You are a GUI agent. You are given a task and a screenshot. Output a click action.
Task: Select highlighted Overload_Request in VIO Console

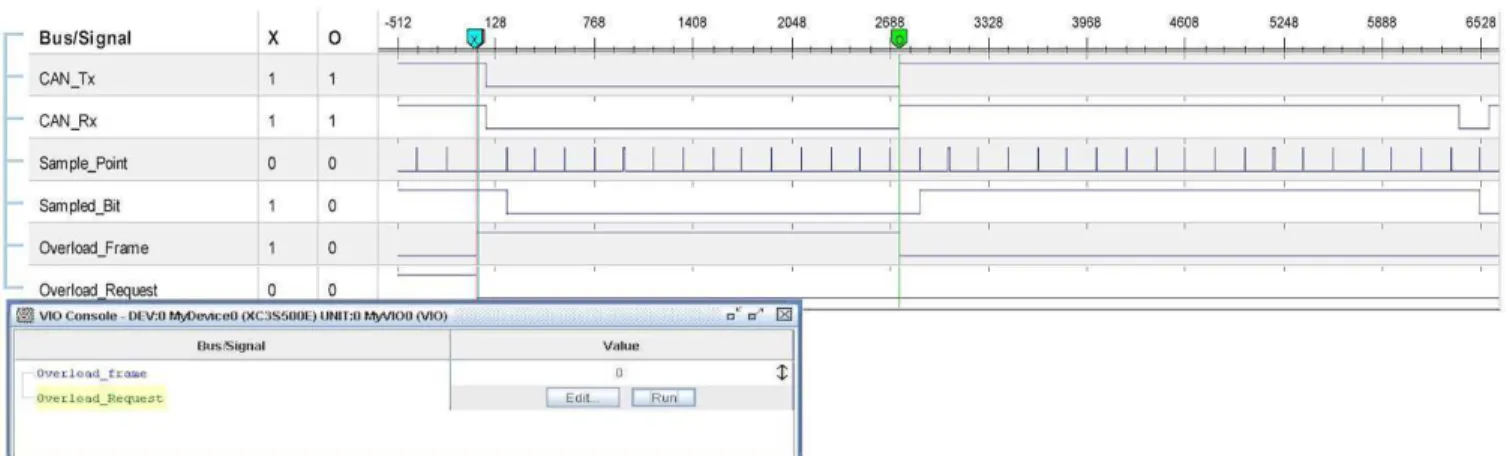pyautogui.click(x=99, y=398)
